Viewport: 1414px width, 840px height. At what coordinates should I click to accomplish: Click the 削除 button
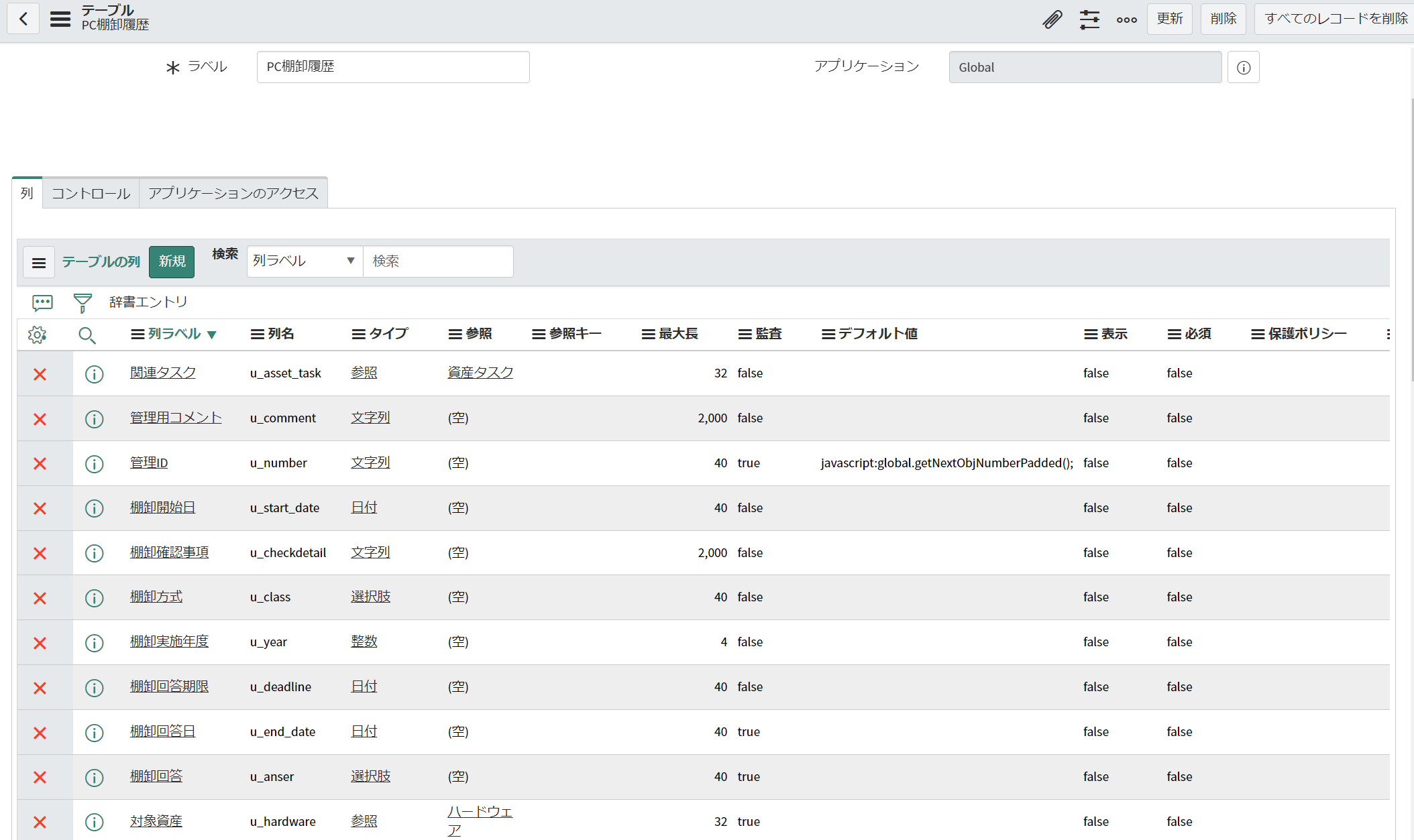(1223, 19)
